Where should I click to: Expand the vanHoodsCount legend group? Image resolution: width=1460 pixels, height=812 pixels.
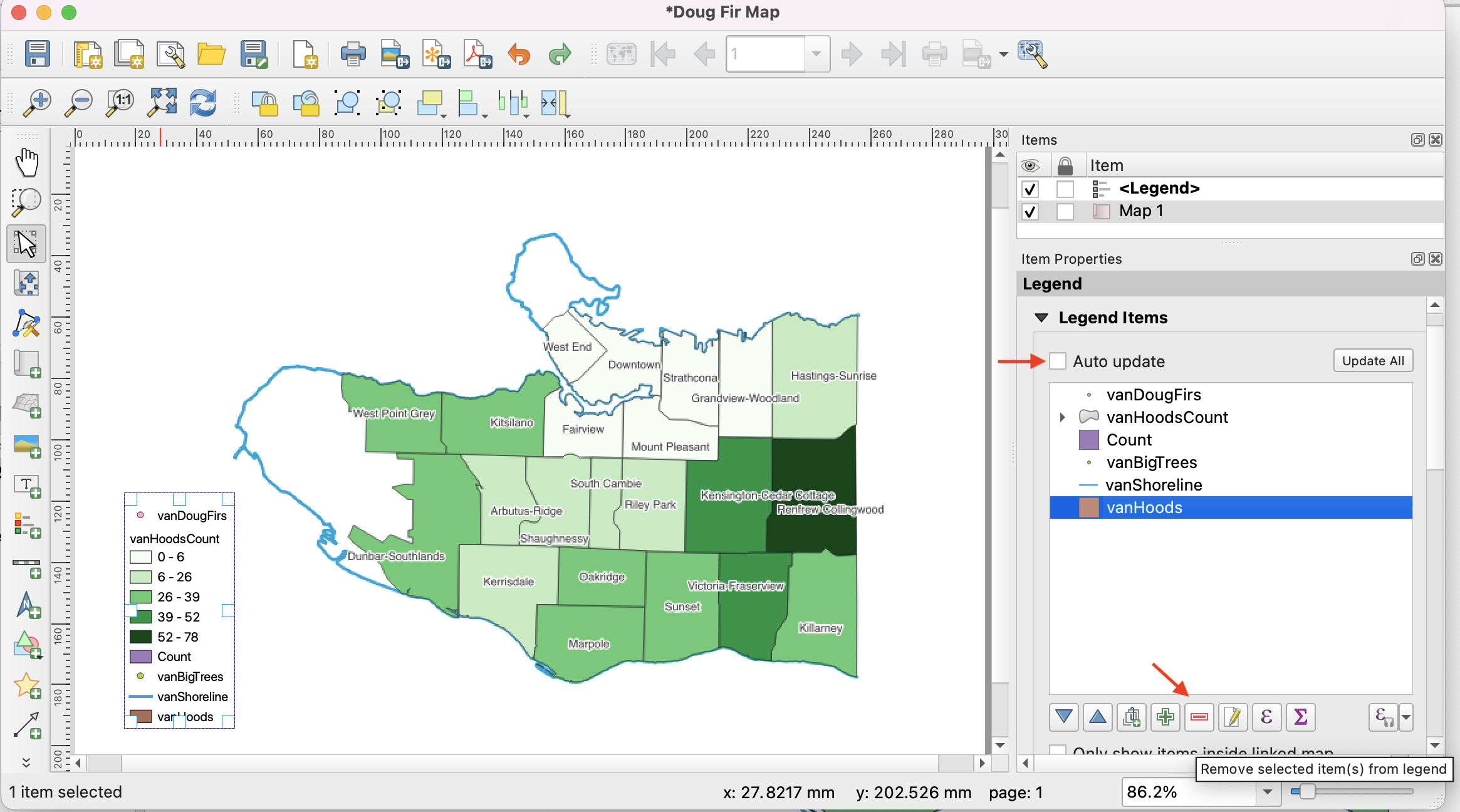pyautogui.click(x=1062, y=417)
